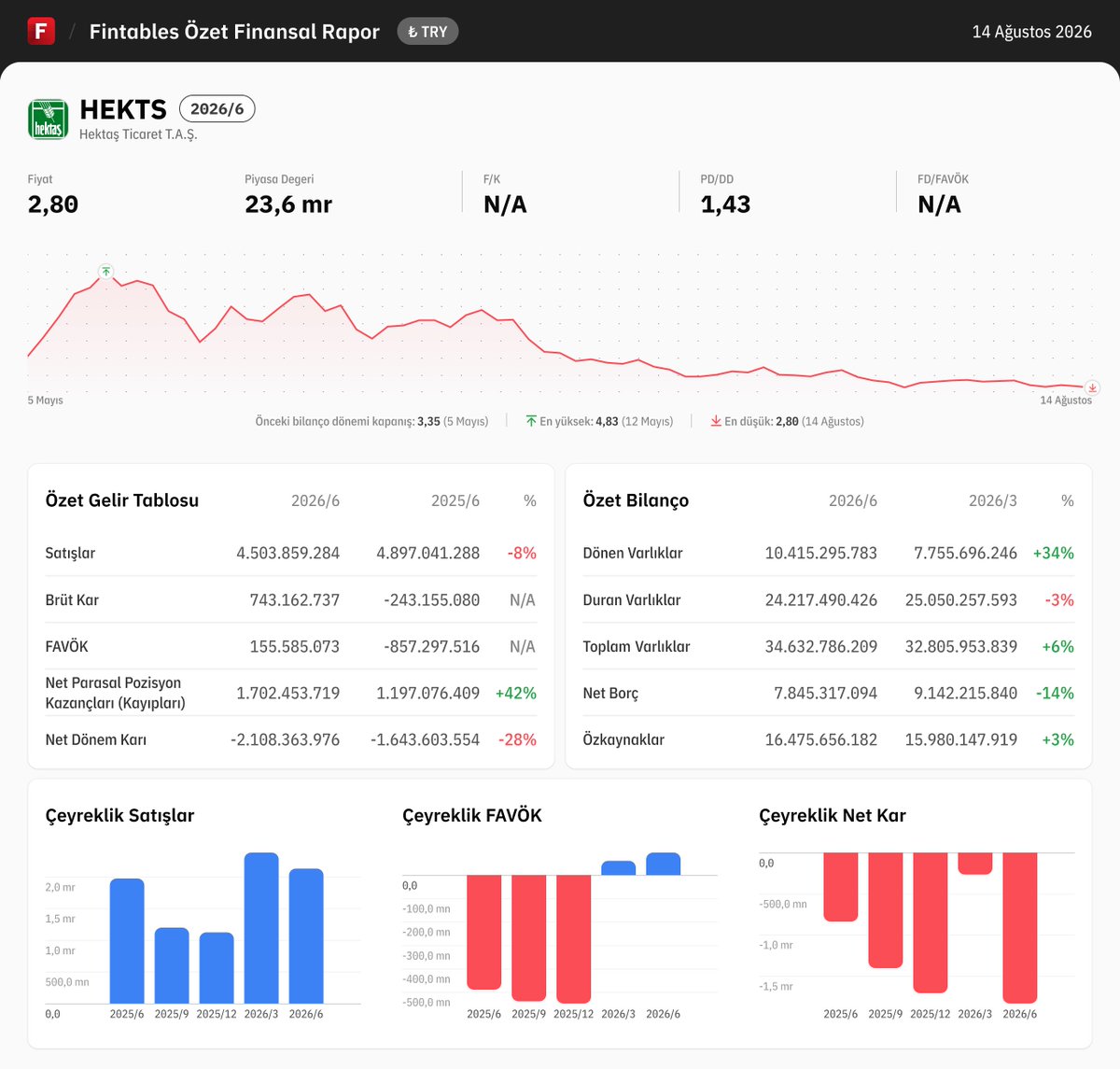Click the 14 Ağustos chart end label
1120x1069 pixels.
(x=1066, y=400)
